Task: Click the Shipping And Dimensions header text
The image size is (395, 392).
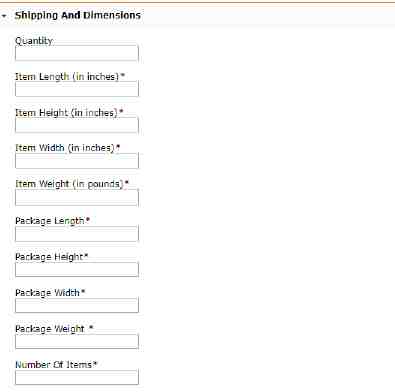Action: 78,15
